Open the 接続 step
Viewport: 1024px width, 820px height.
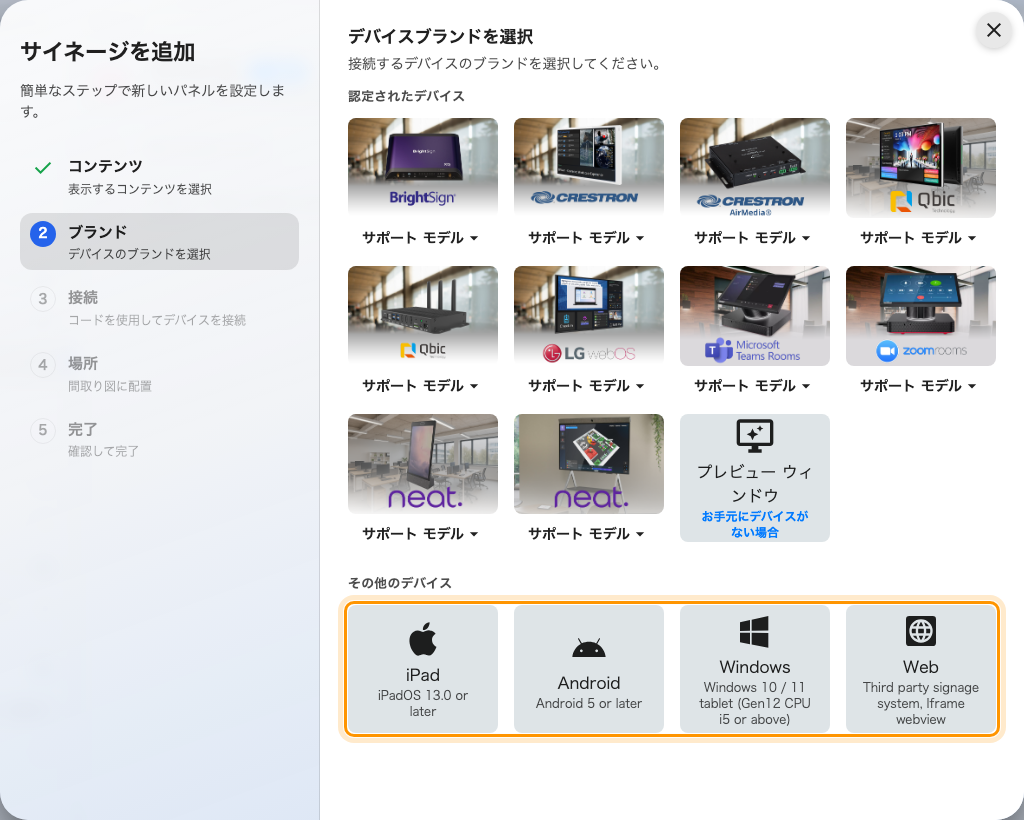159,308
